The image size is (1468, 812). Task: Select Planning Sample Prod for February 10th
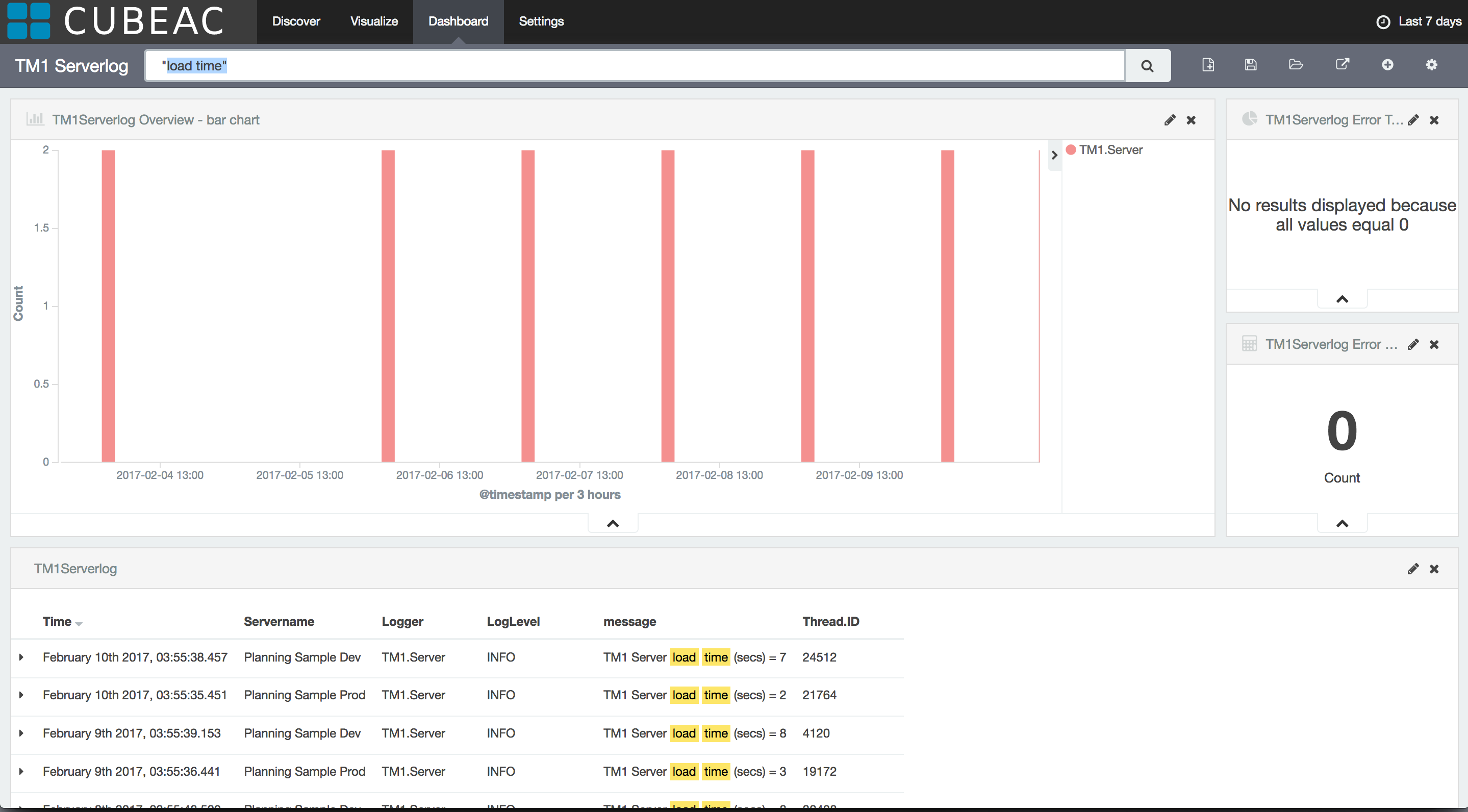coord(305,695)
